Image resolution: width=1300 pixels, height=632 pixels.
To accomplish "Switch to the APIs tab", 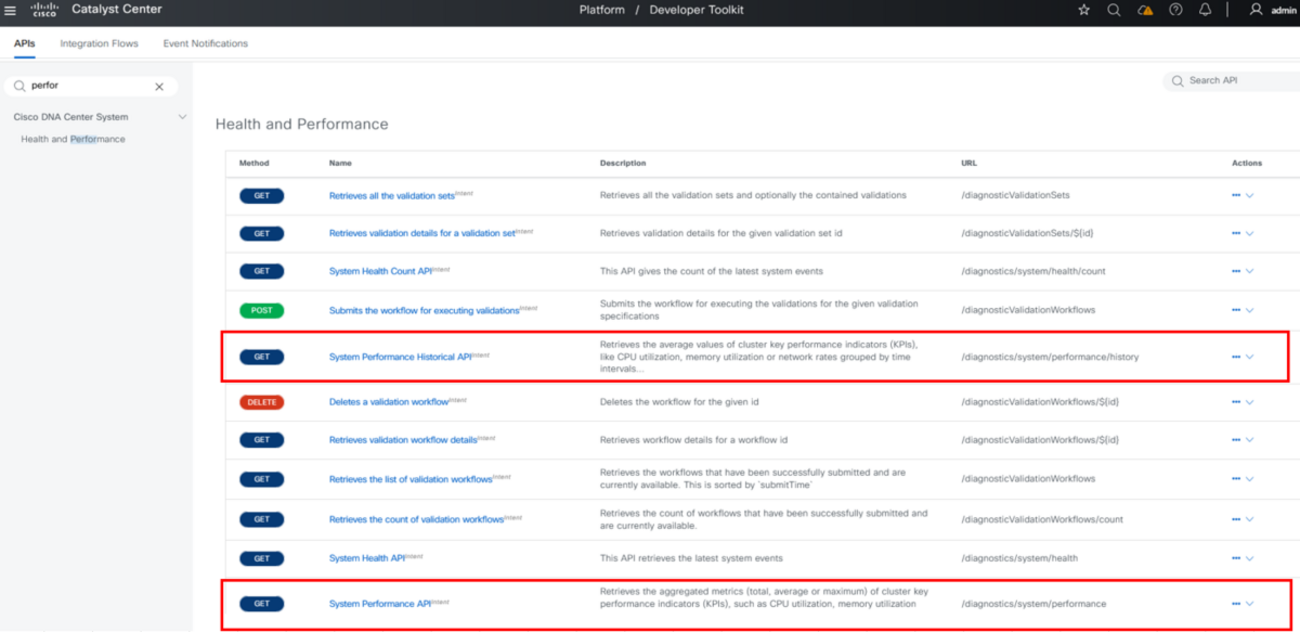I will click(24, 43).
